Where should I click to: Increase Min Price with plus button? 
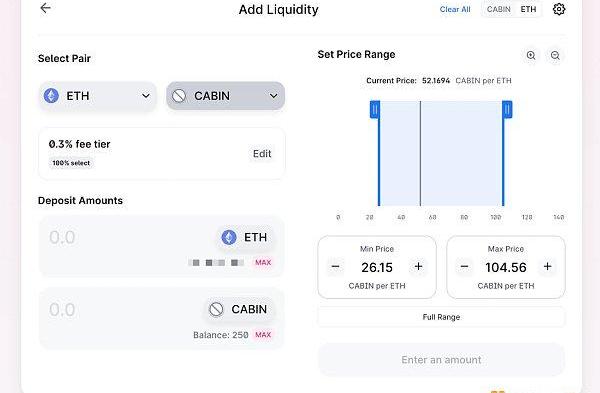click(x=418, y=266)
